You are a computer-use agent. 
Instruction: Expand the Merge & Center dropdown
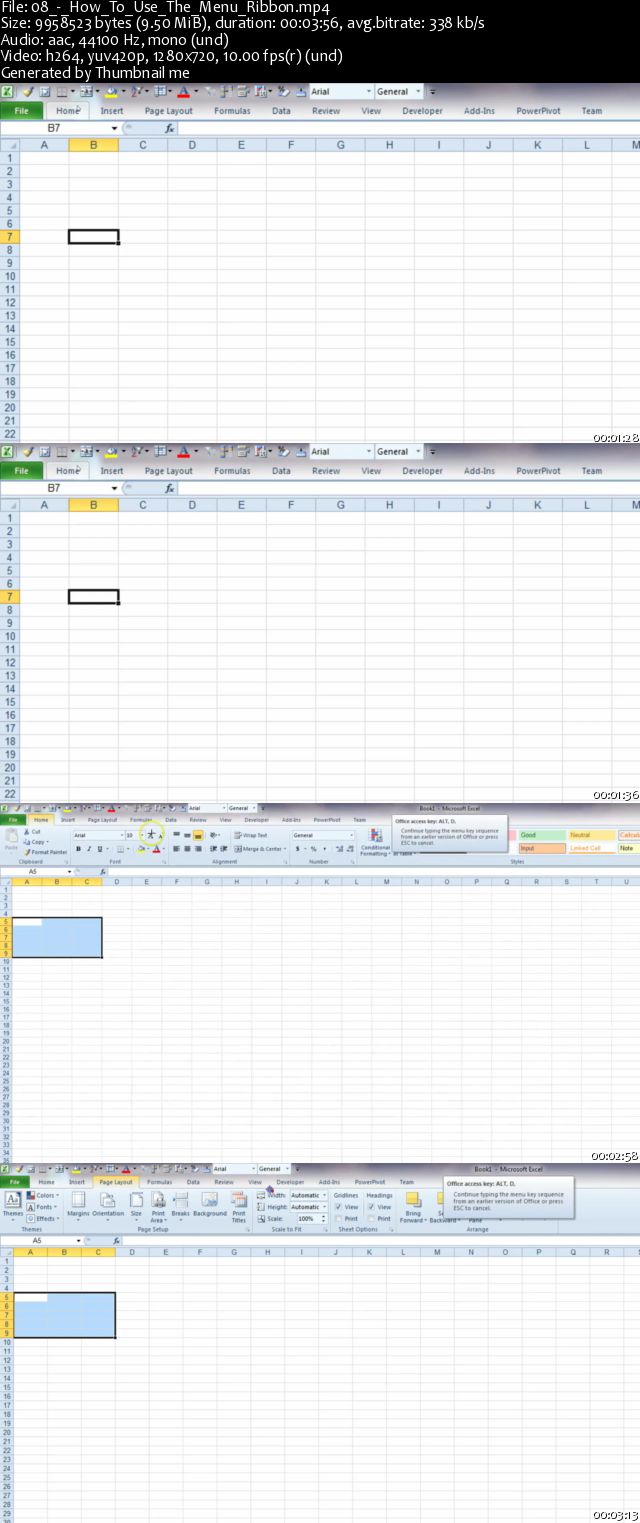pyautogui.click(x=284, y=849)
